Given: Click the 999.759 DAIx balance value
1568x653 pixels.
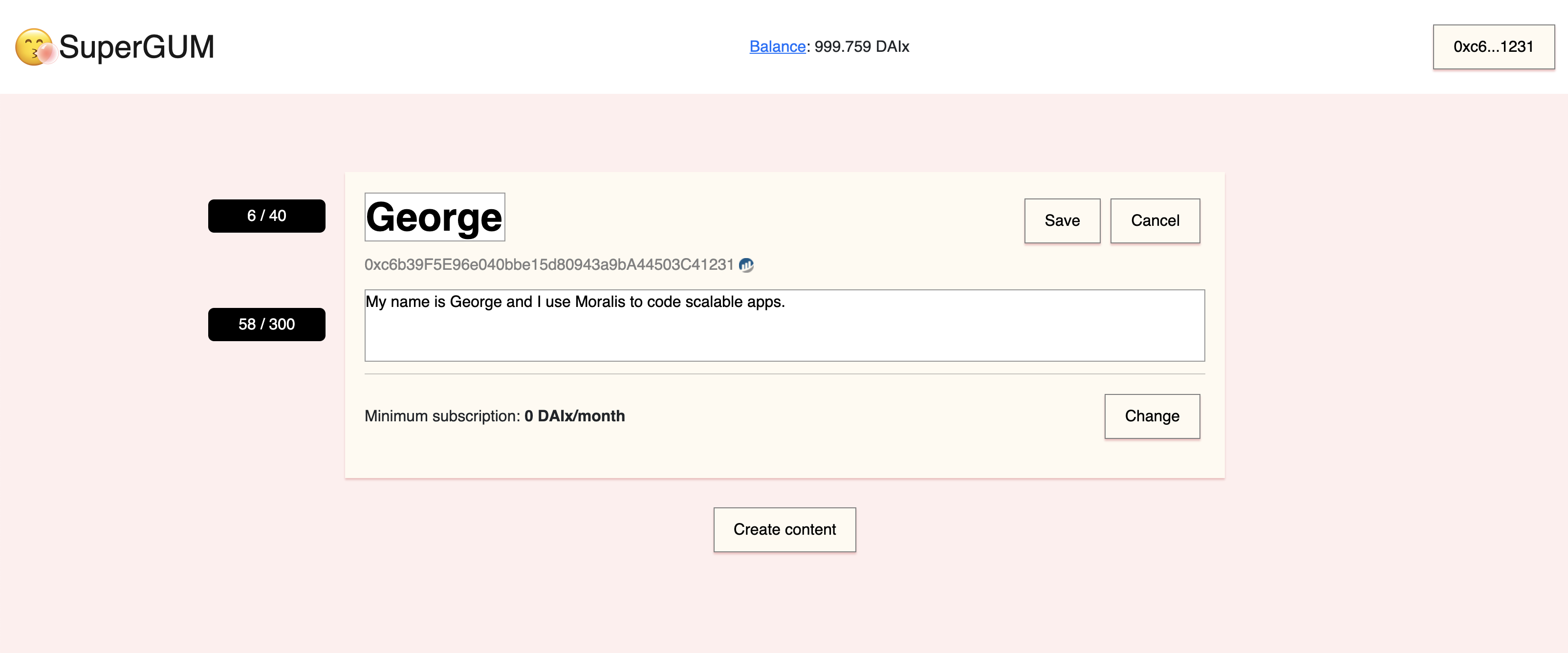Looking at the screenshot, I should [861, 46].
